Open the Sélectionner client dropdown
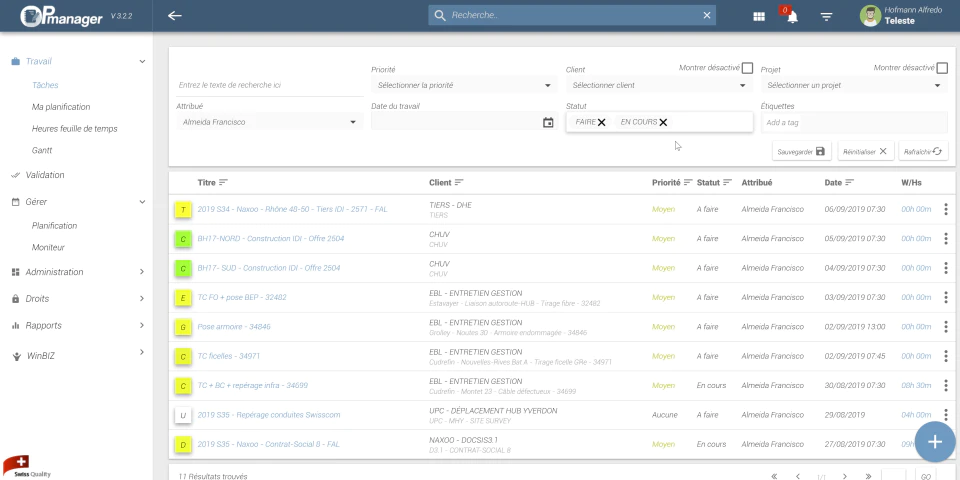The image size is (960, 480). pyautogui.click(x=659, y=86)
